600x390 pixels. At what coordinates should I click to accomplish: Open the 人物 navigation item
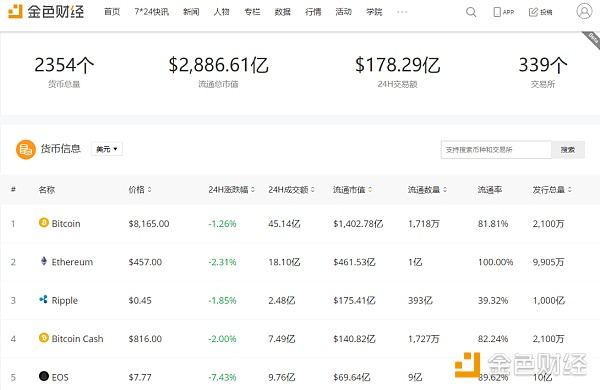pos(222,12)
